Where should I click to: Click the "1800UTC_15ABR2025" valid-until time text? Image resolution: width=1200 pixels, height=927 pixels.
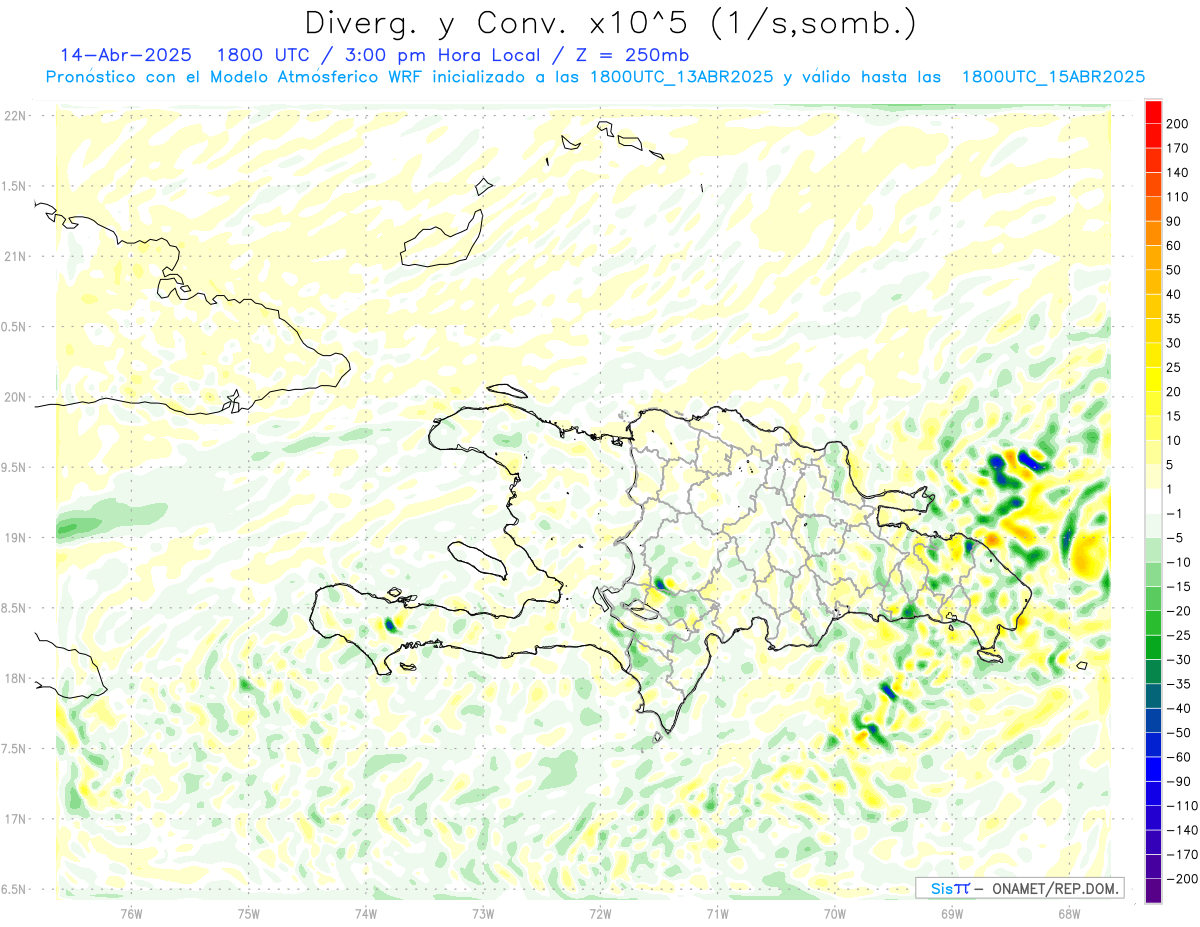coord(1053,77)
